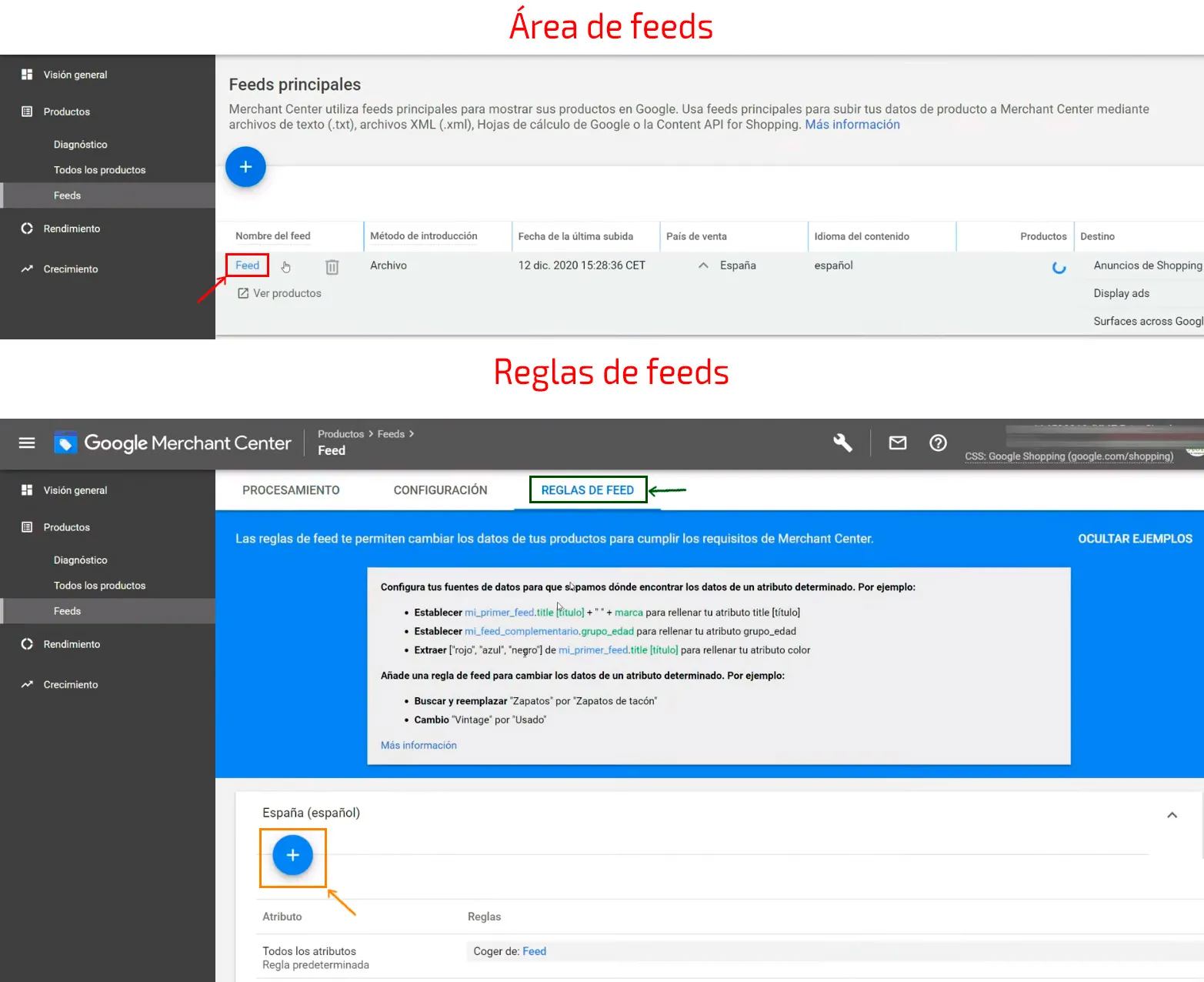Select Feeds in the lower sidebar
The image size is (1204, 982).
point(108,611)
